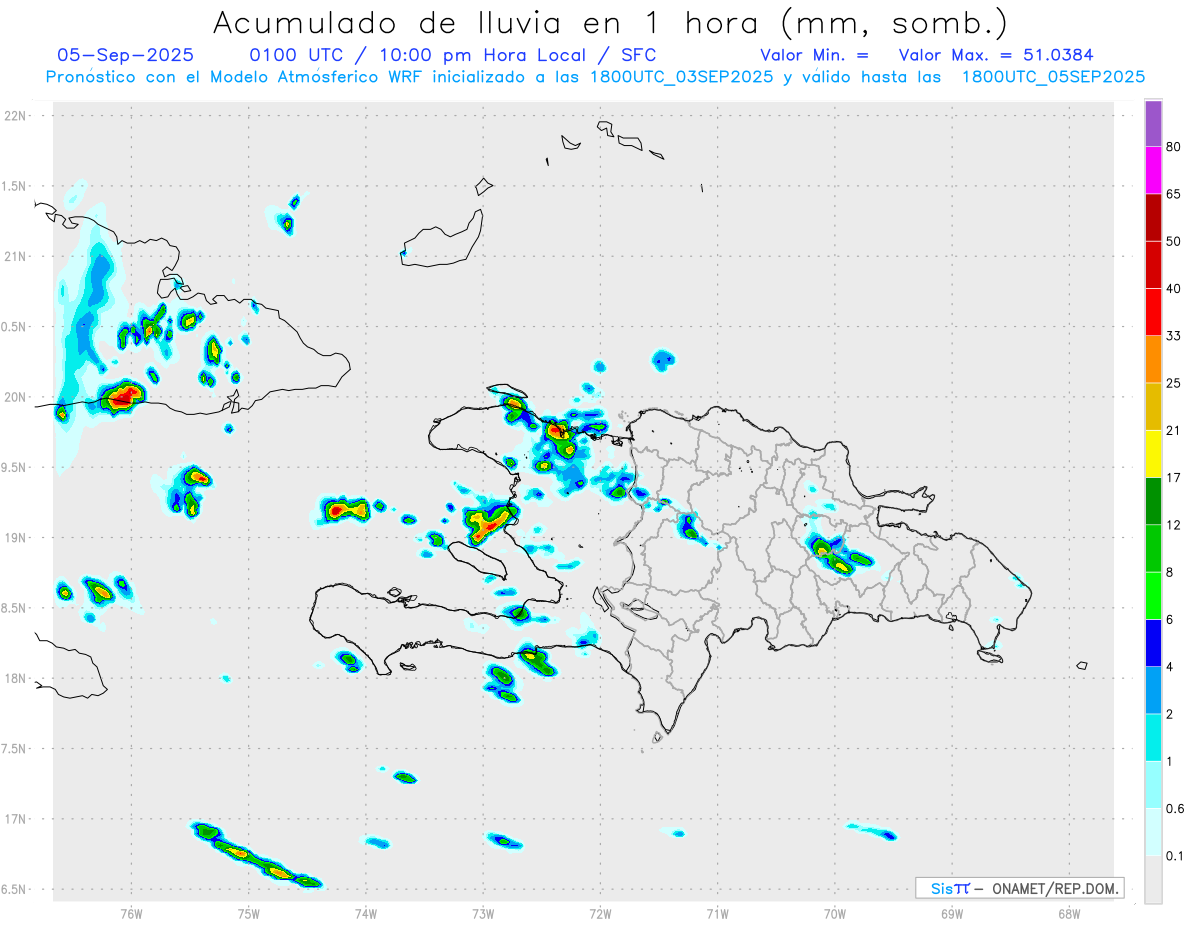Select the date text "05-Sep-2025"
The width and height of the screenshot is (1200, 927).
(x=125, y=55)
